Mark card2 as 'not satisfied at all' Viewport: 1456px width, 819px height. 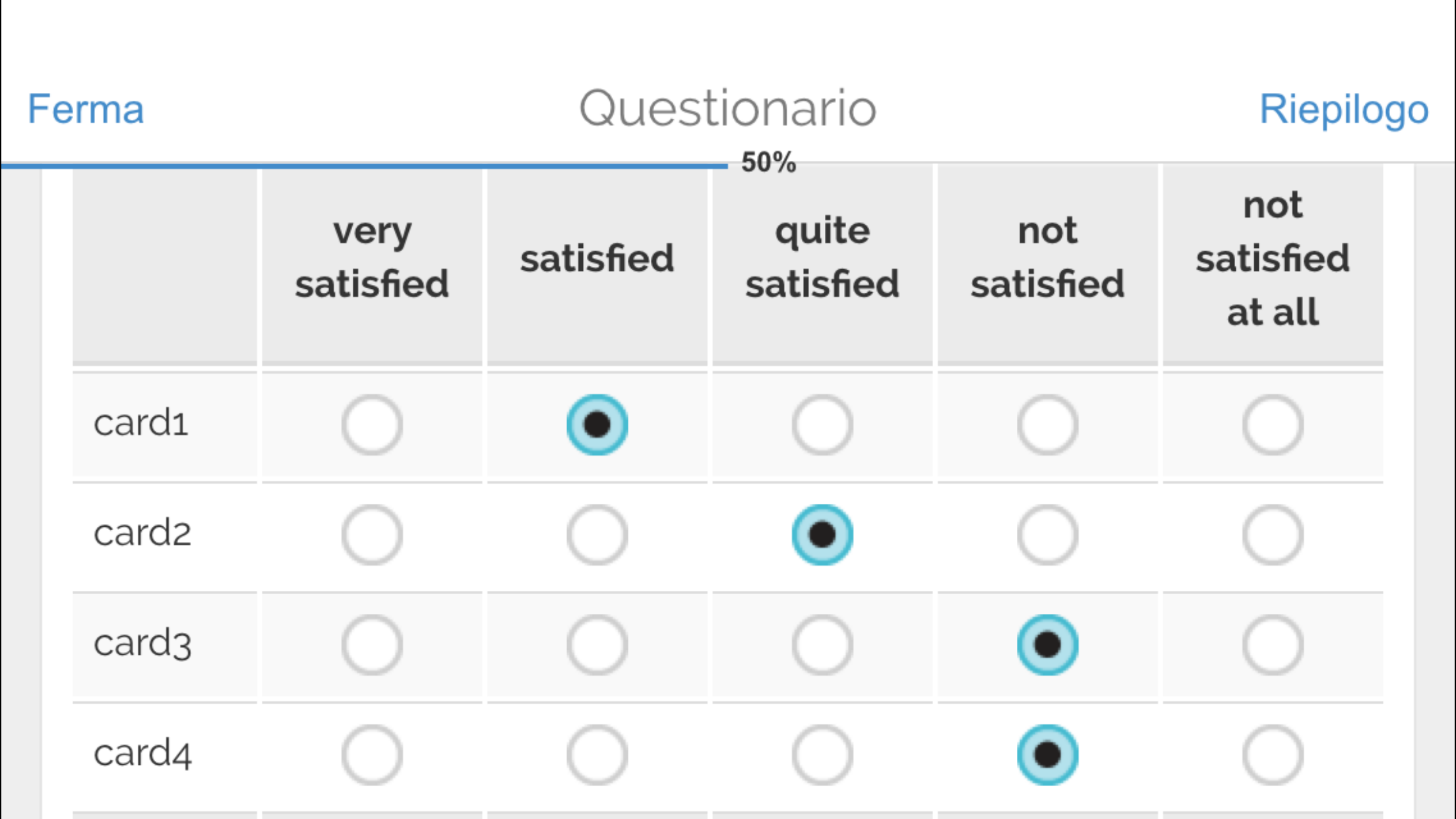click(1273, 535)
